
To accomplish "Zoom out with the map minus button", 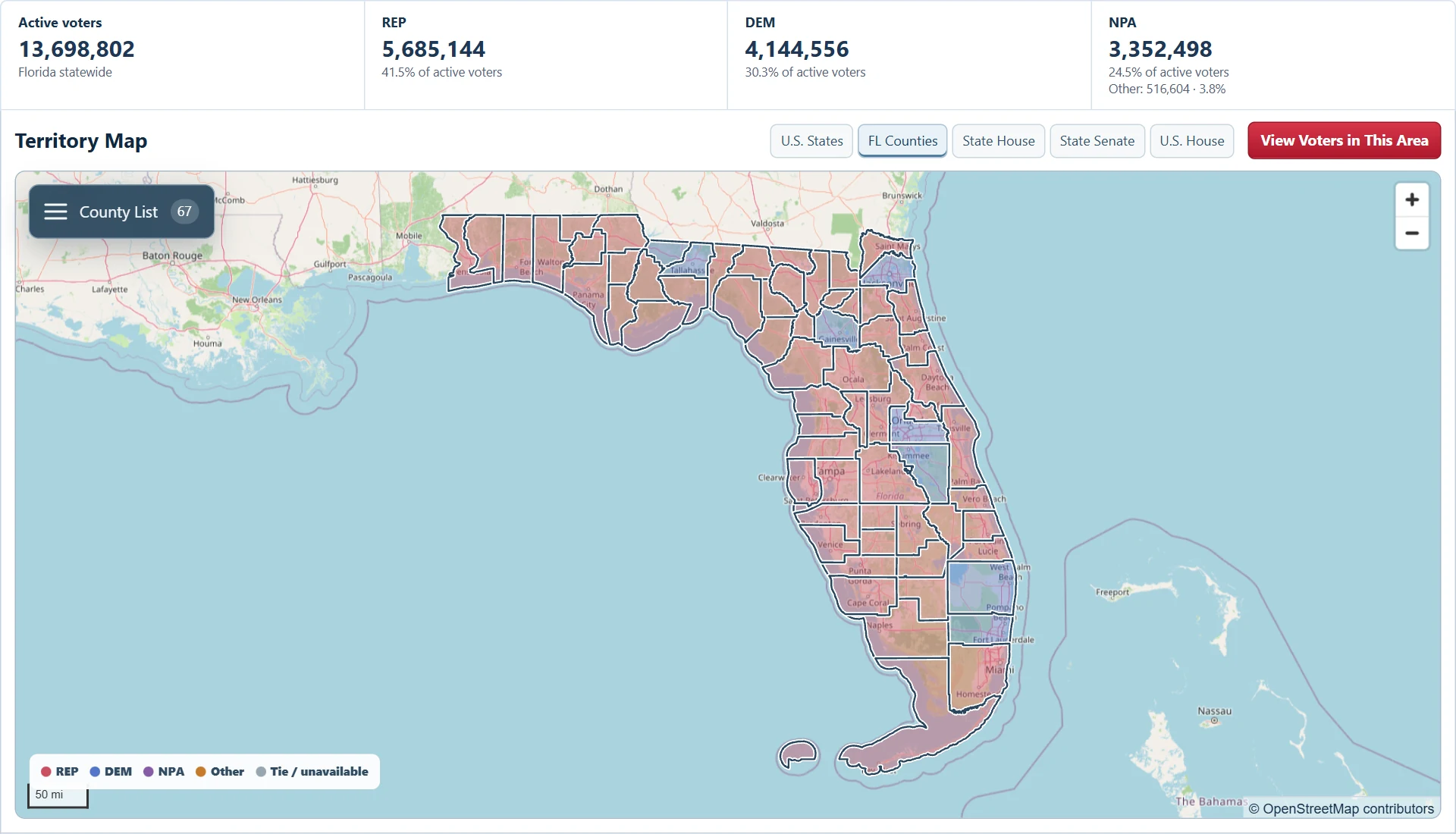I will pos(1411,234).
